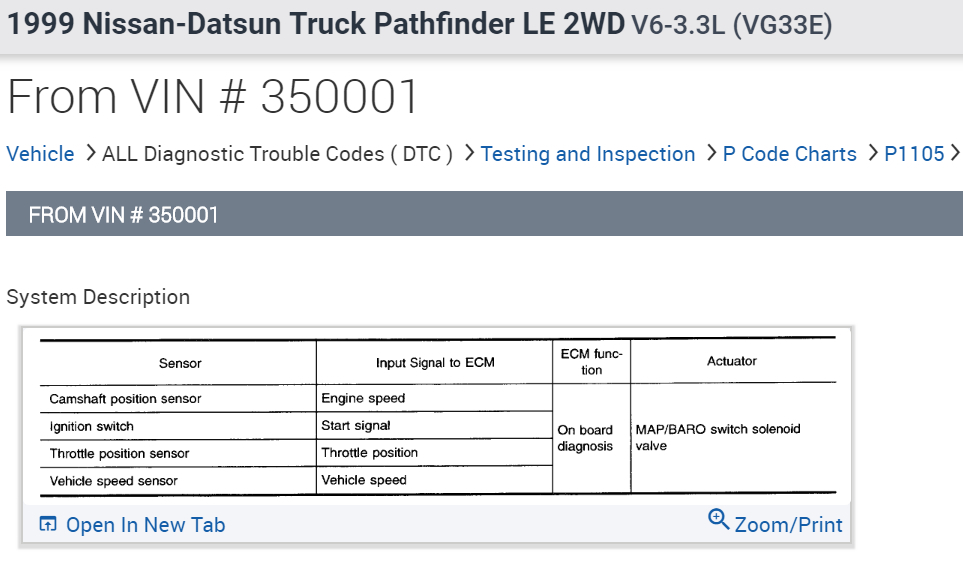963x581 pixels.
Task: Open Testing and Inspection breadcrumb link
Action: click(x=588, y=154)
